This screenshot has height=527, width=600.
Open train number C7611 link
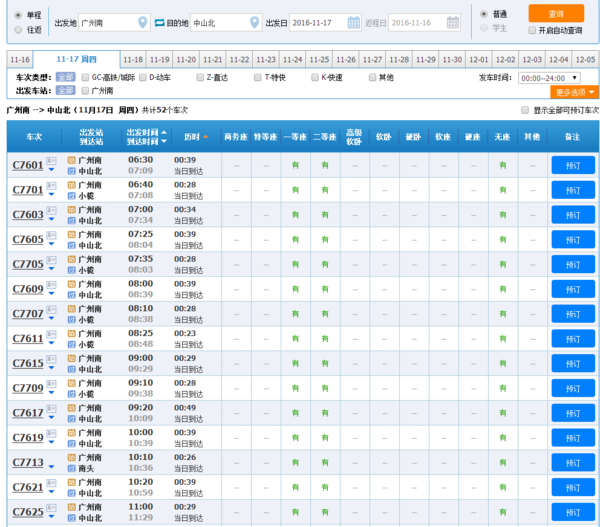pyautogui.click(x=27, y=338)
